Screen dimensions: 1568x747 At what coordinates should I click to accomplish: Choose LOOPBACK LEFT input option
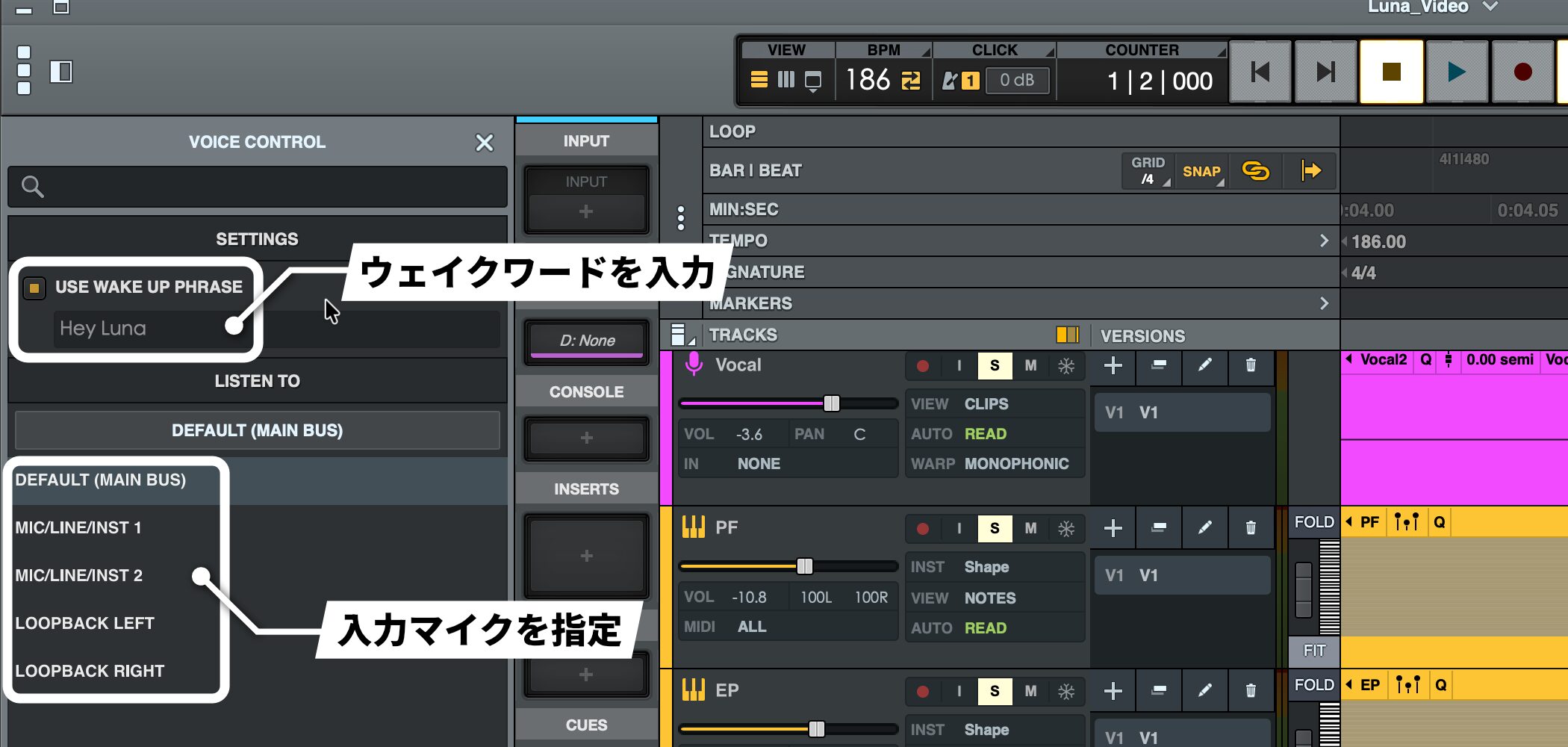(x=84, y=623)
